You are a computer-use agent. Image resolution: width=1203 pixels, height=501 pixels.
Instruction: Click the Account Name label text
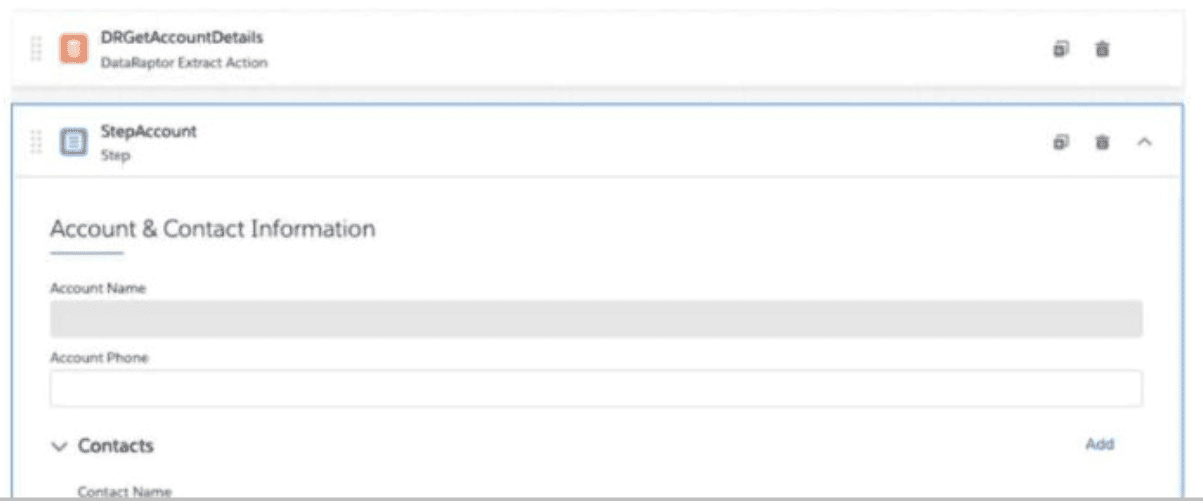coord(97,288)
